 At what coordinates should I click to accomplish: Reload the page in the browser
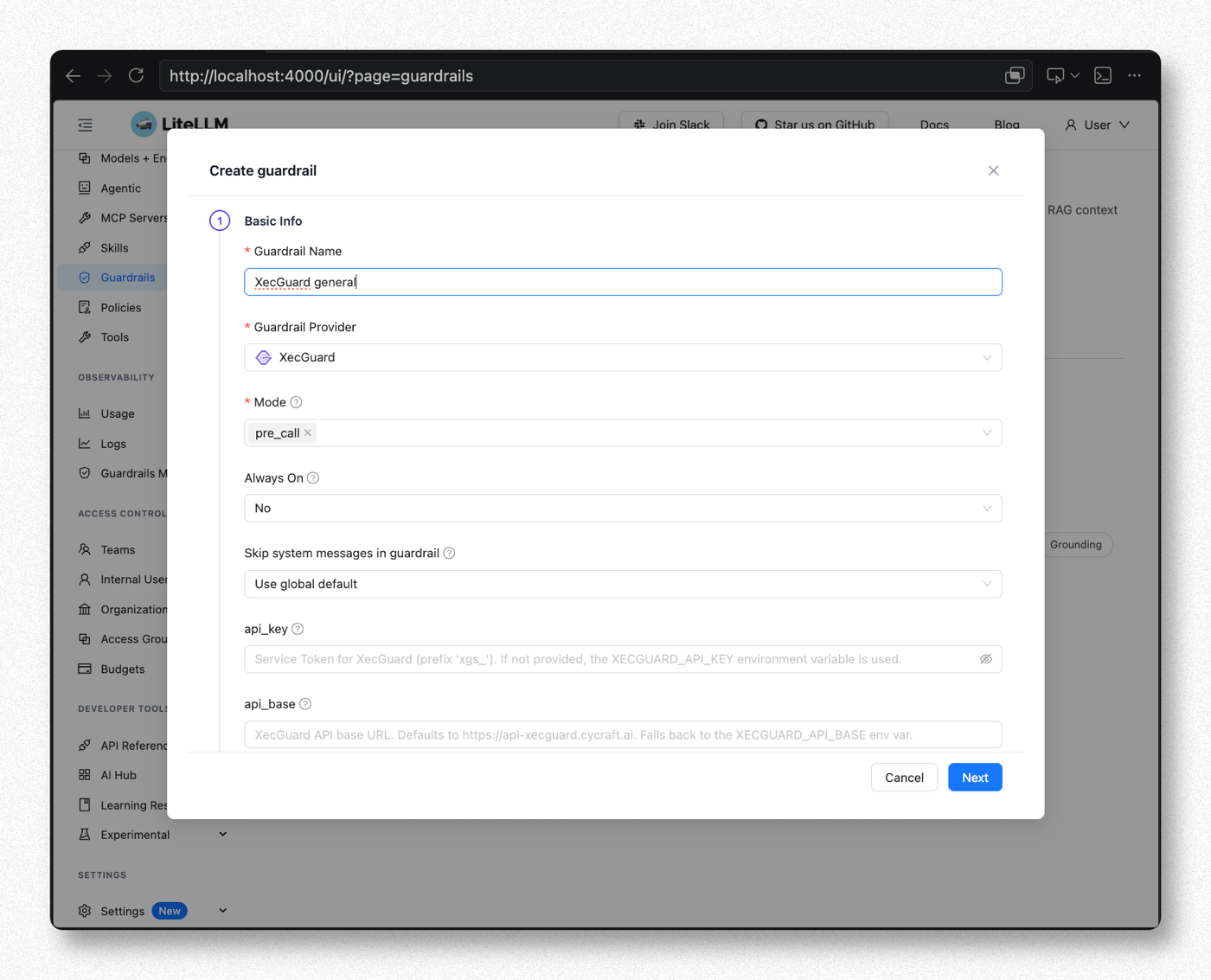click(136, 76)
